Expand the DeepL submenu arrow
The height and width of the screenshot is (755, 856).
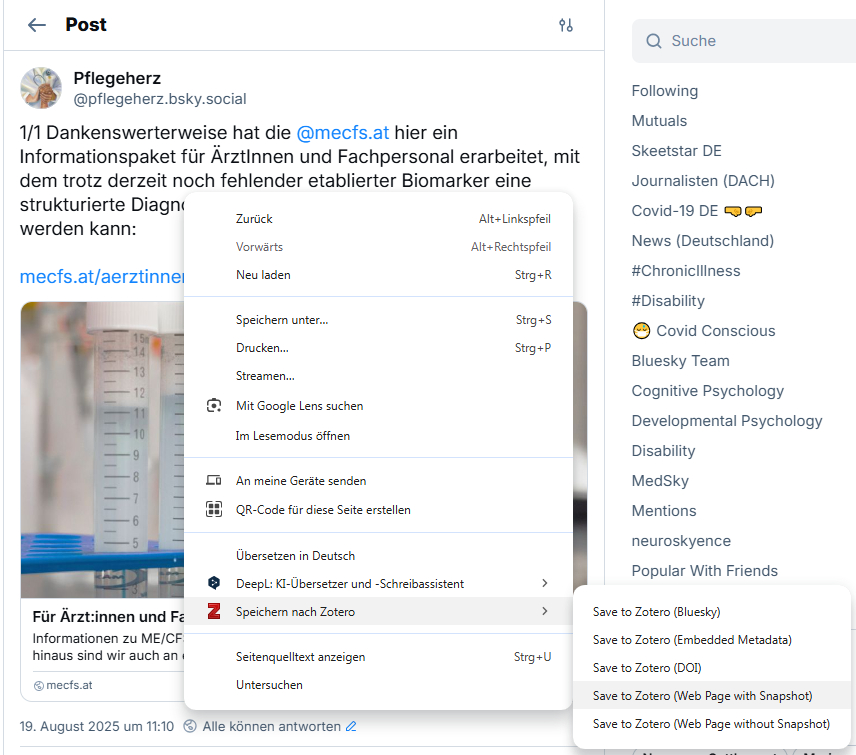coord(544,583)
